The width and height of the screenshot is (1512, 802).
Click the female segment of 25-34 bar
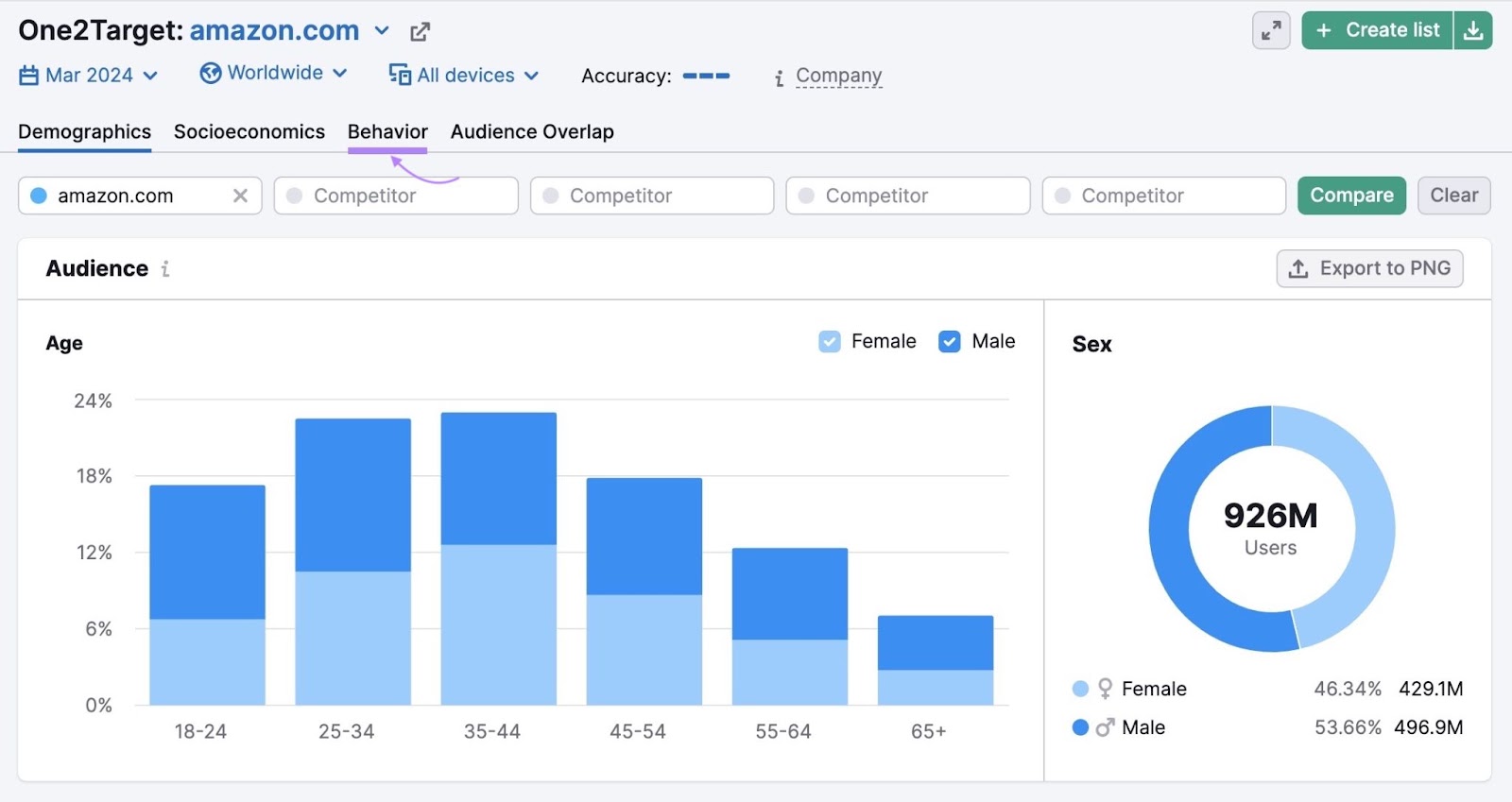click(352, 638)
